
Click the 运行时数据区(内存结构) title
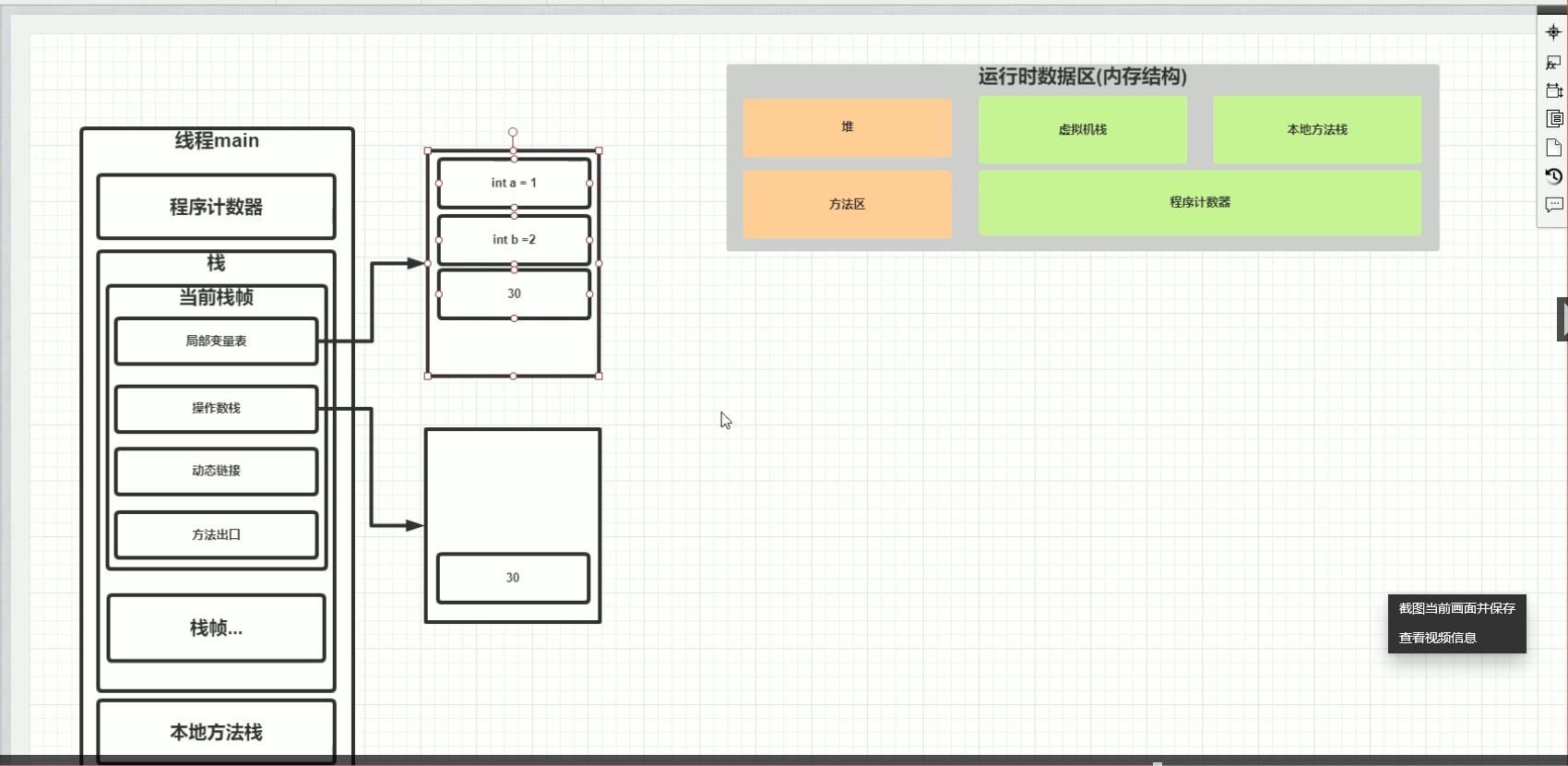[1083, 77]
